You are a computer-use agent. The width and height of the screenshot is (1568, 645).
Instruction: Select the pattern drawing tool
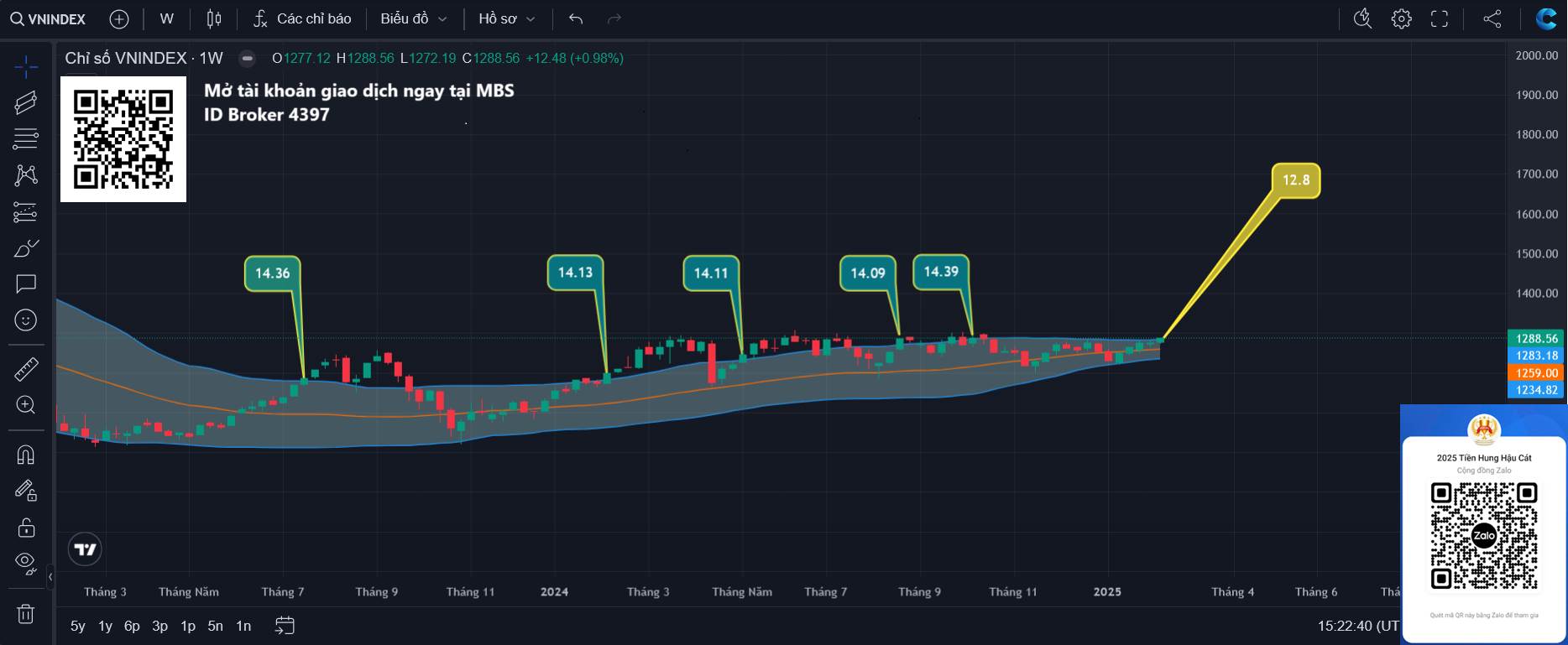pyautogui.click(x=26, y=174)
